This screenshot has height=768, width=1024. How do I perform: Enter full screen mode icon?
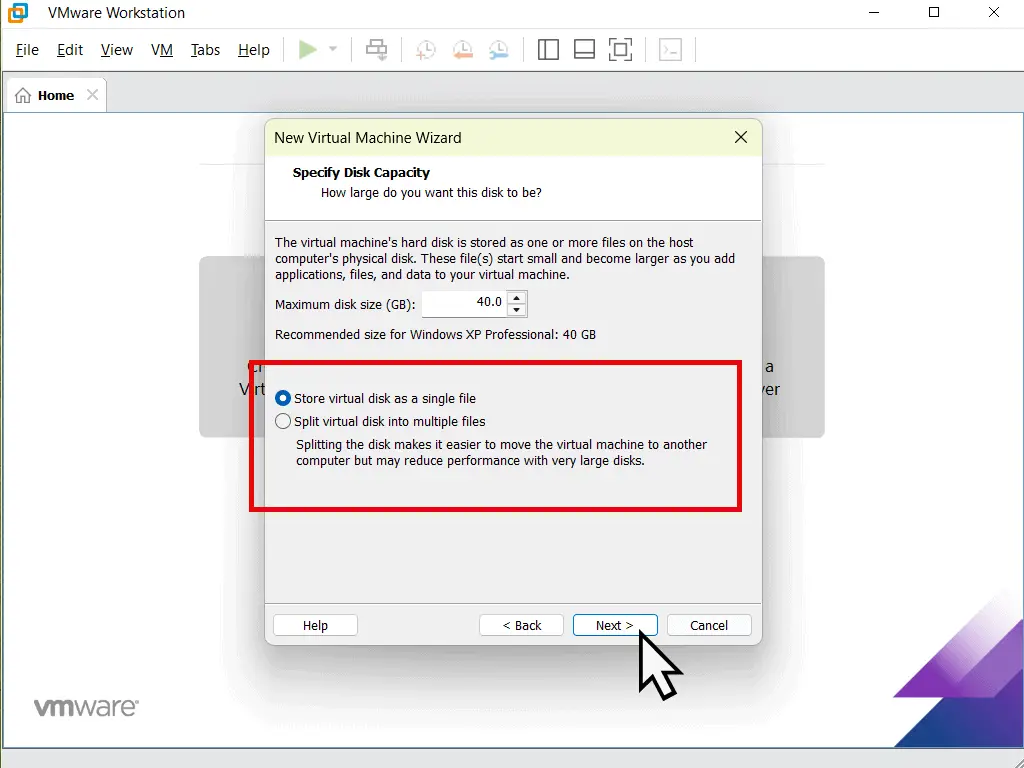coord(620,50)
